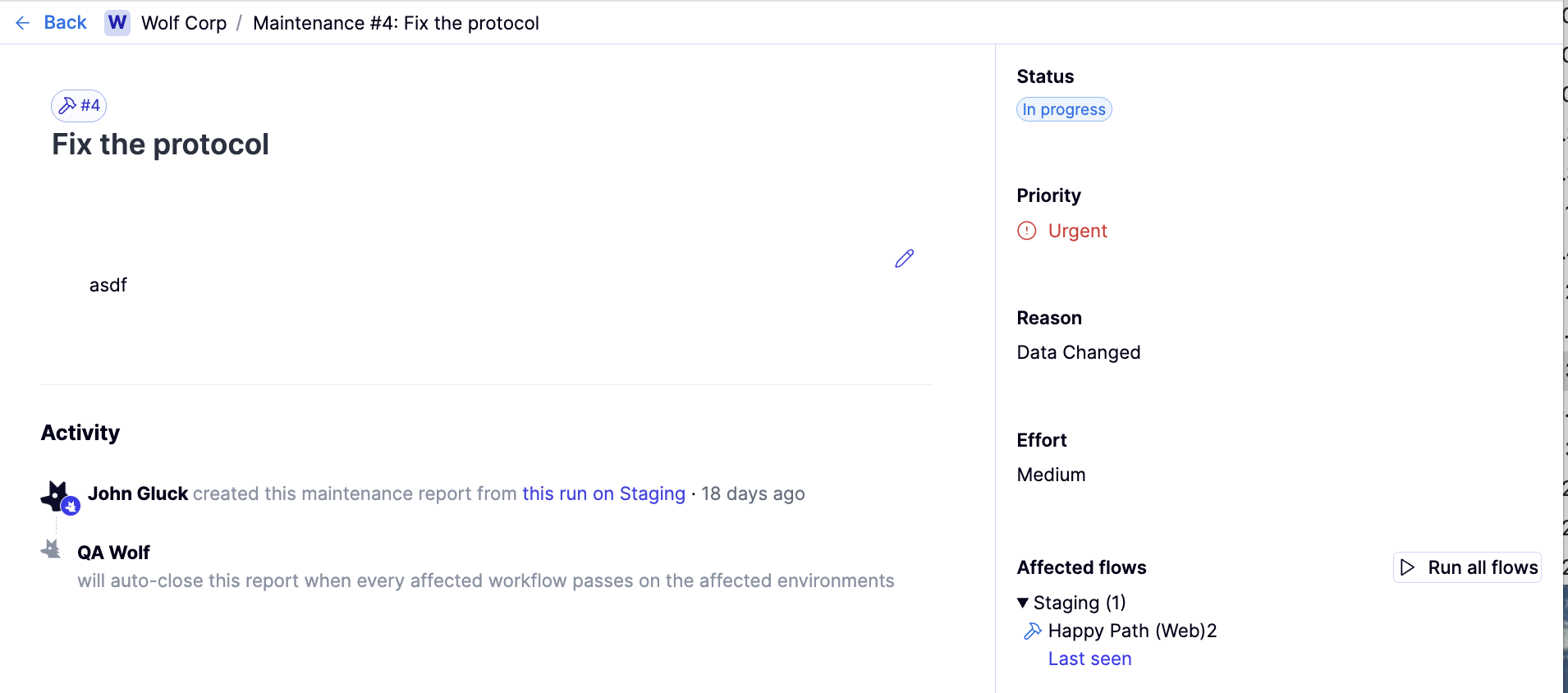
Task: Click the play icon for all flows
Action: click(1408, 567)
